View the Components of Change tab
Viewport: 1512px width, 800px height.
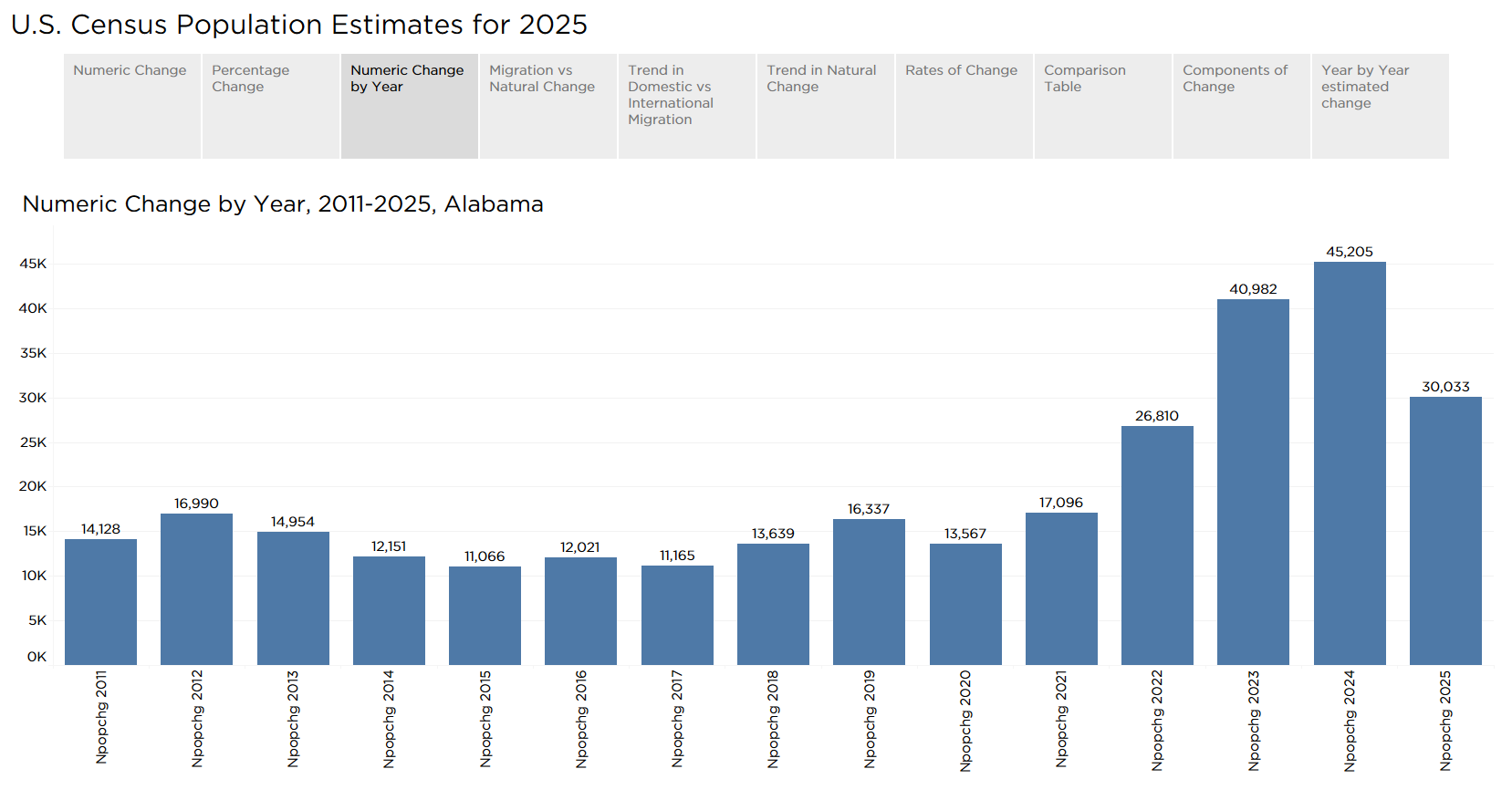[x=1242, y=105]
